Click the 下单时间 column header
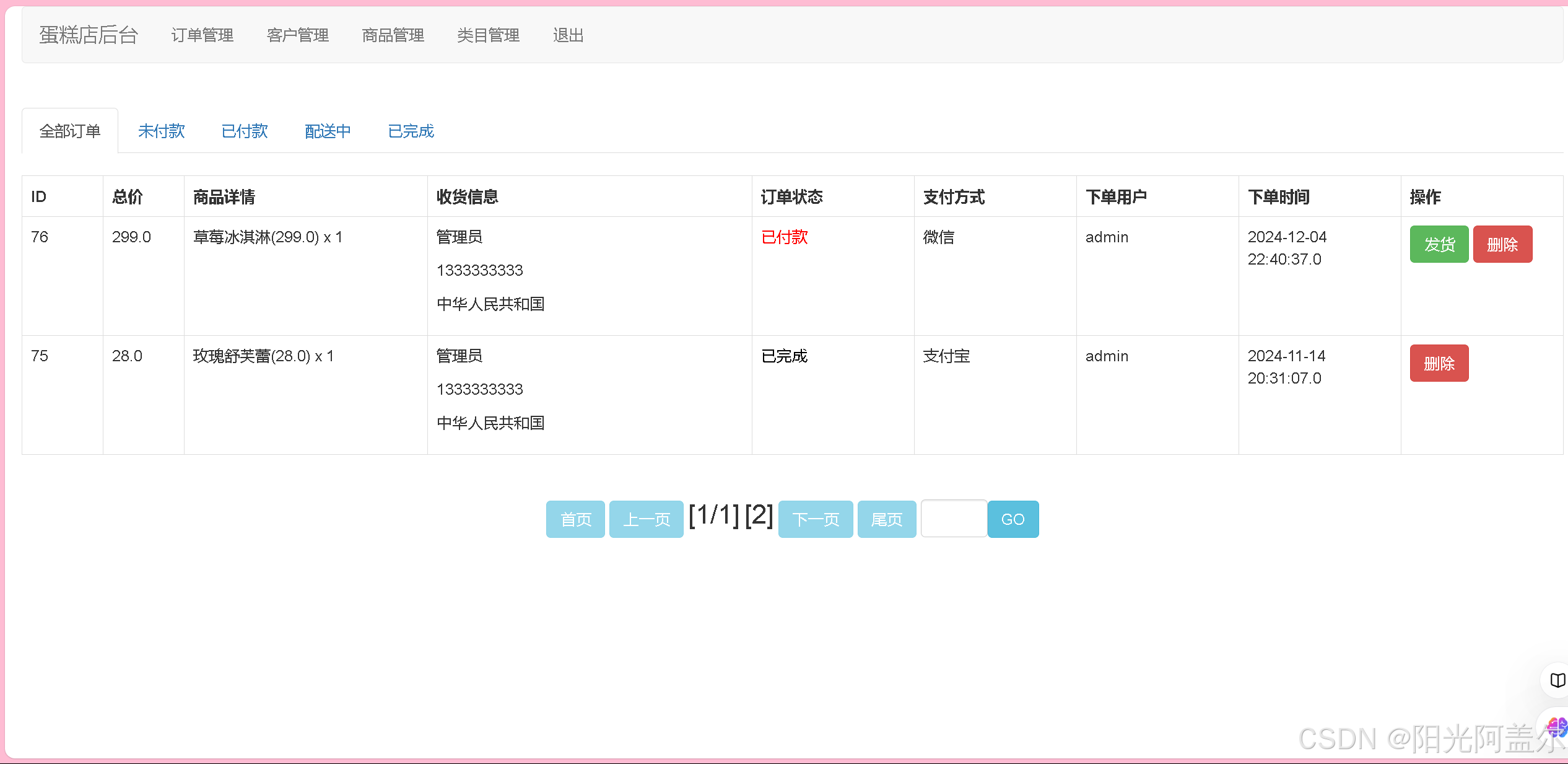1568x764 pixels. 1279,196
